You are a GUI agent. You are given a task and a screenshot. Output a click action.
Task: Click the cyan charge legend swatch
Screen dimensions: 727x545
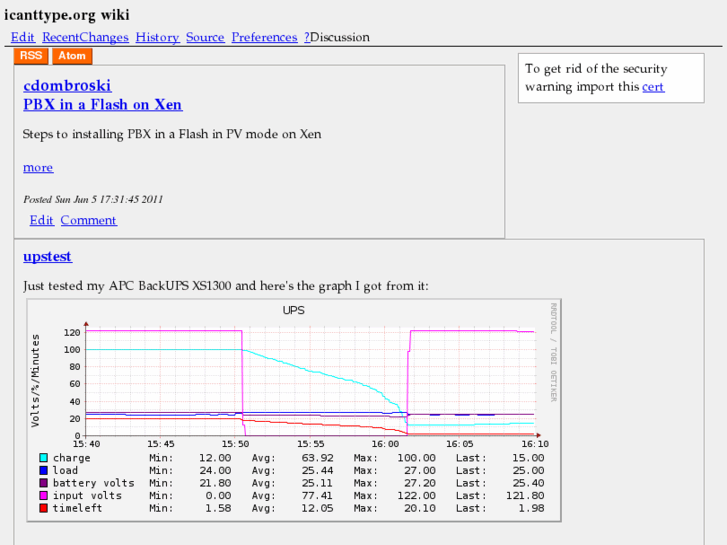(x=44, y=458)
